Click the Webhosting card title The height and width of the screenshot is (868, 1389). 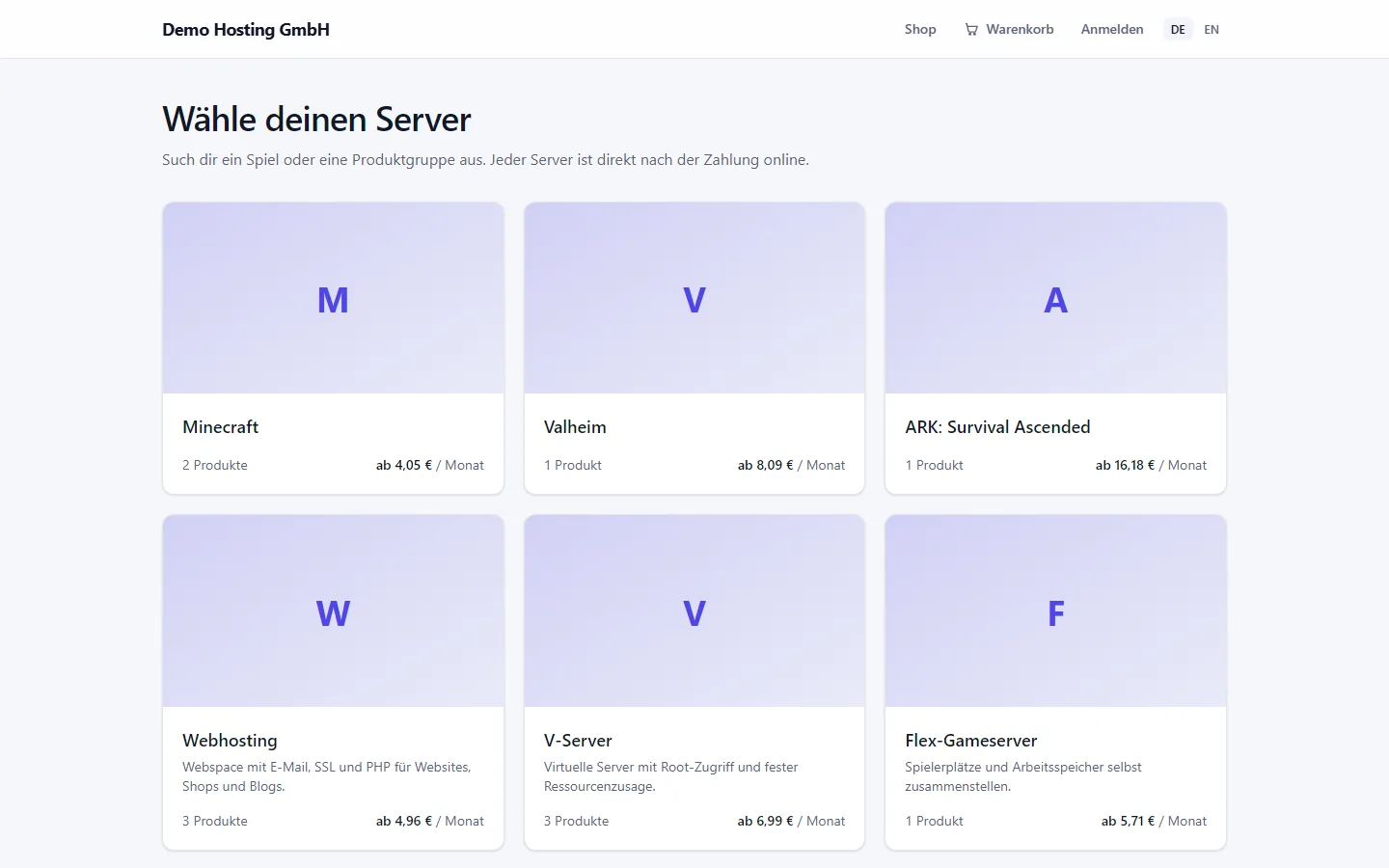tap(230, 741)
